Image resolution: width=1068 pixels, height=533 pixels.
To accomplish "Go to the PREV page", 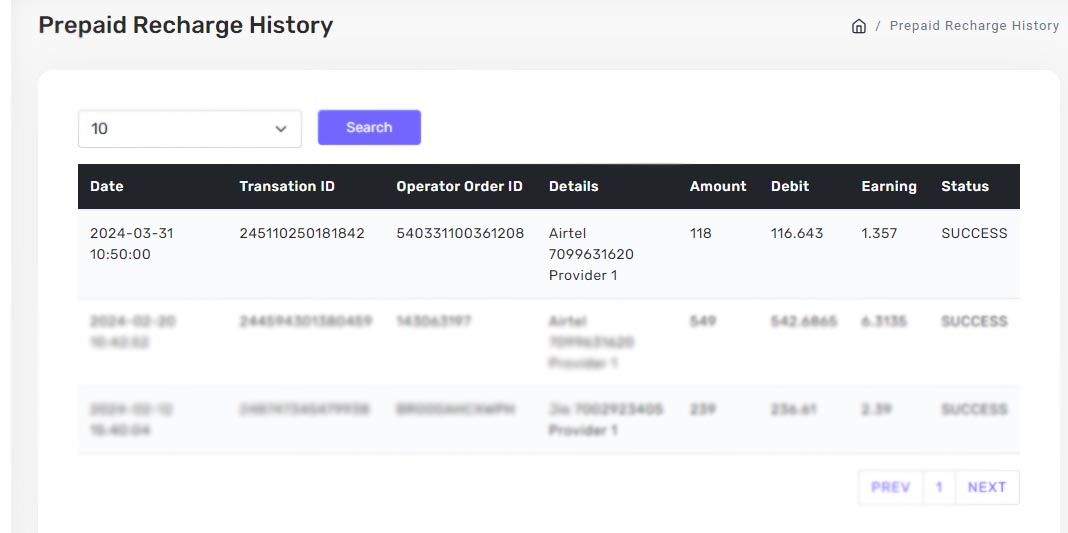I will click(x=890, y=487).
